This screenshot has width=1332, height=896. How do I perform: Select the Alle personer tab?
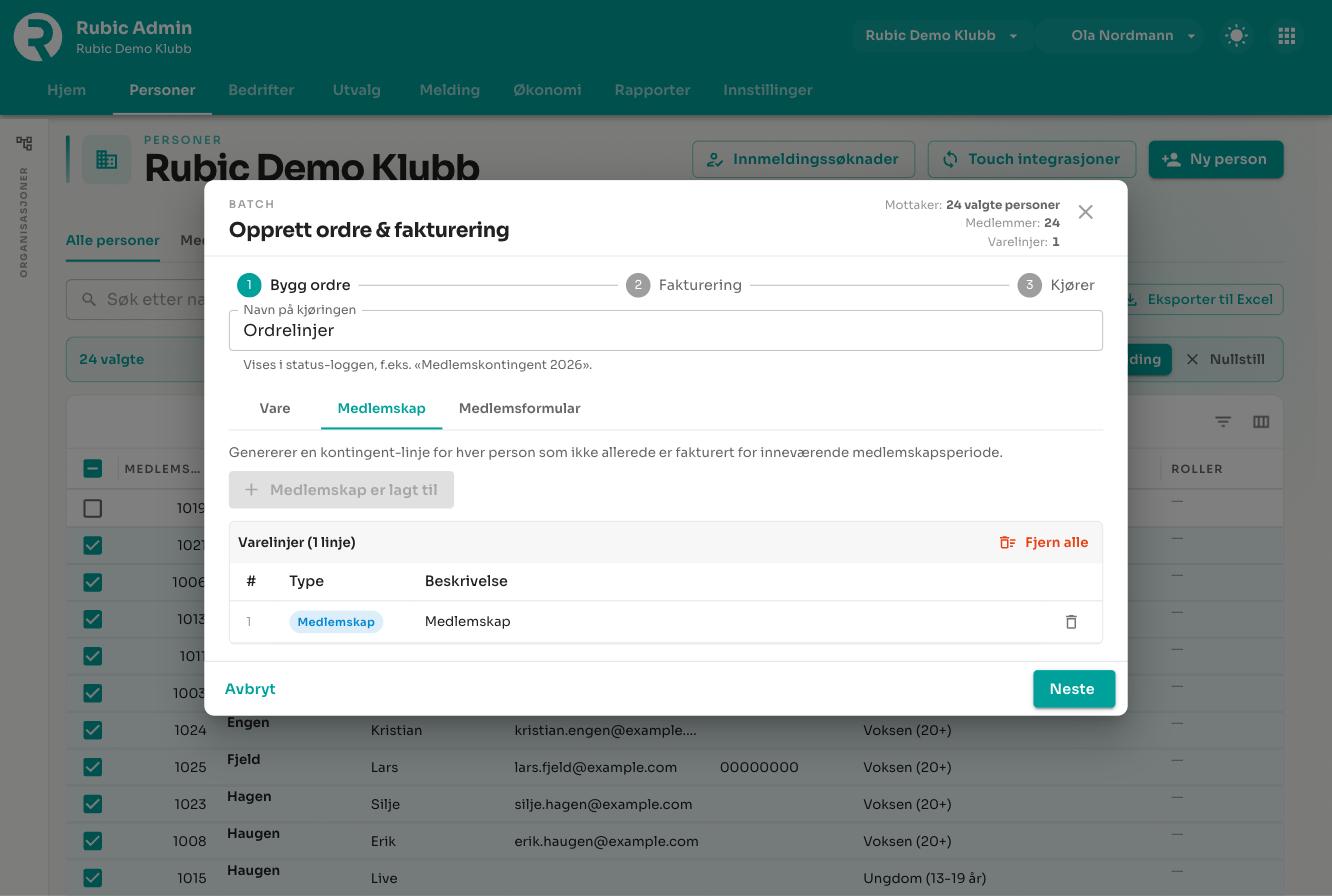pyautogui.click(x=113, y=241)
